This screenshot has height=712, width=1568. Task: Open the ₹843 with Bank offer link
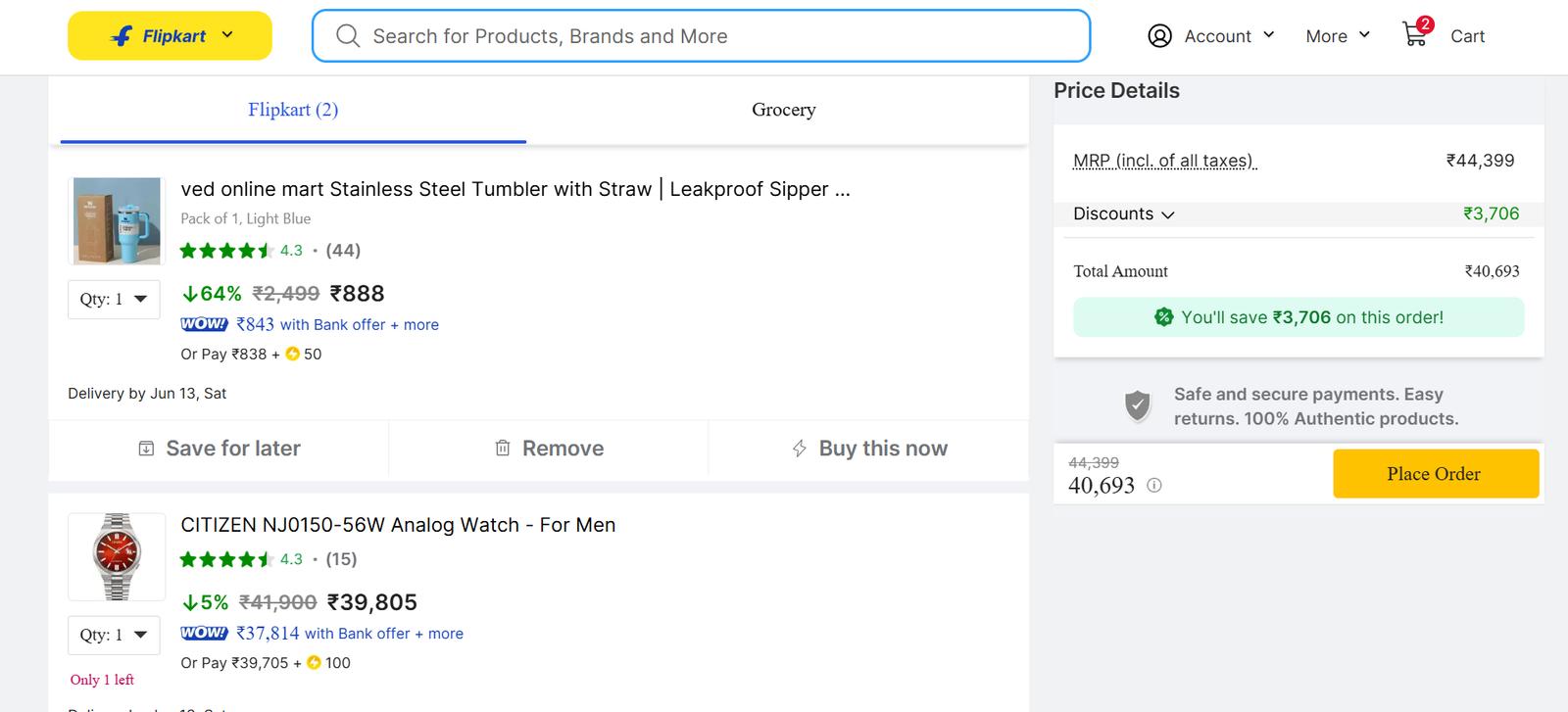click(337, 324)
